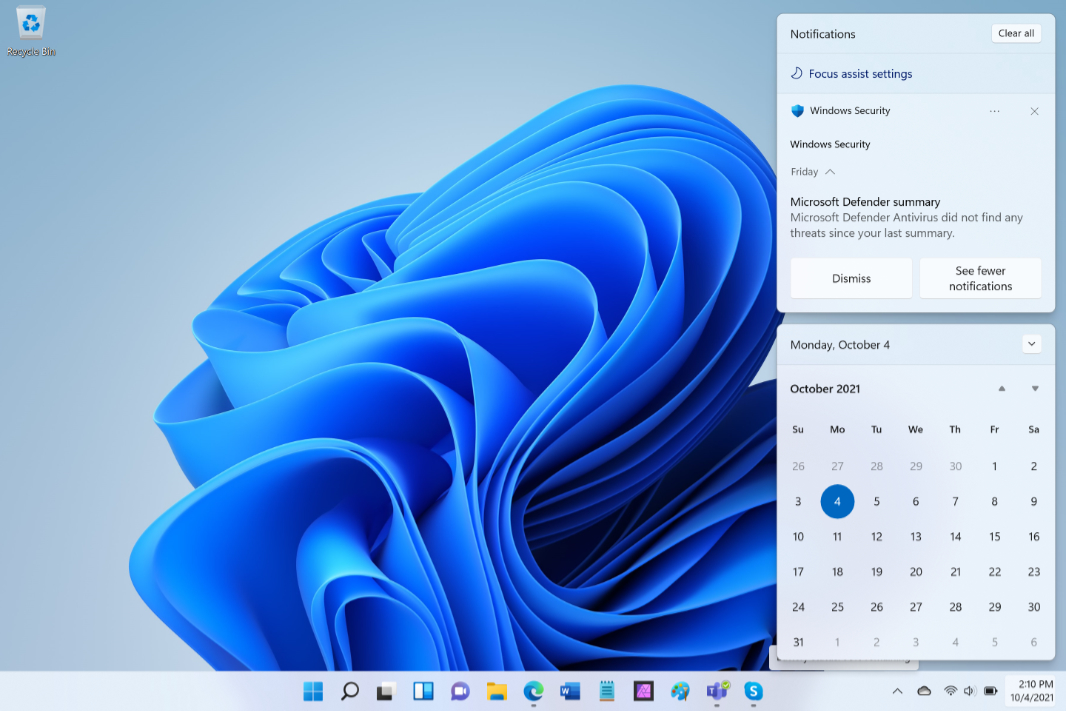Click the Wi-Fi icon in system tray
The image size is (1066, 711).
(x=951, y=691)
